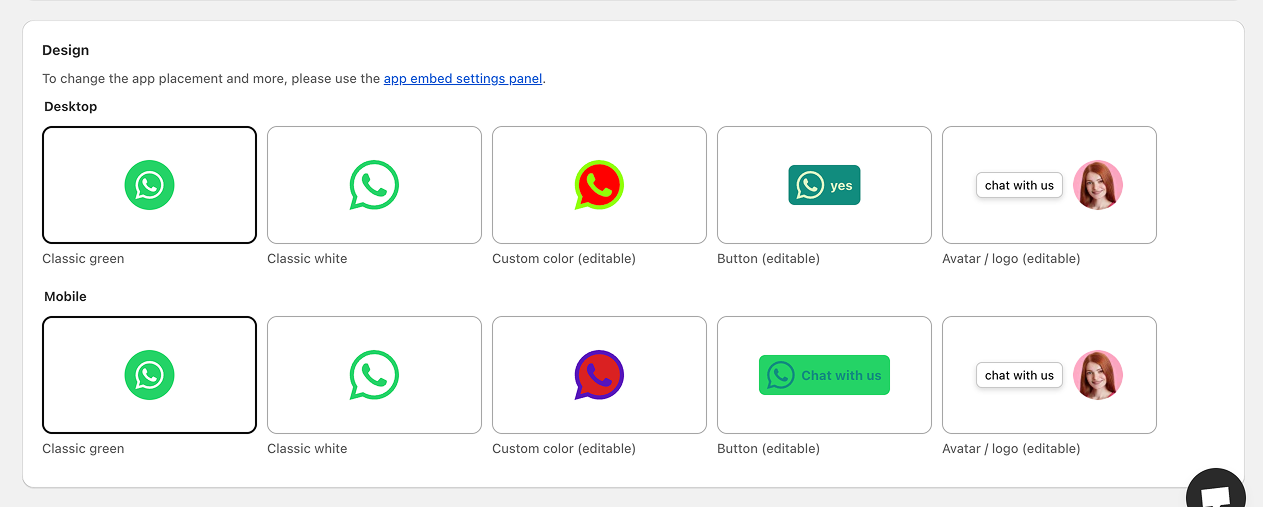Select the Mobile Classic green WhatsApp icon
The image size is (1263, 507).
(x=149, y=375)
